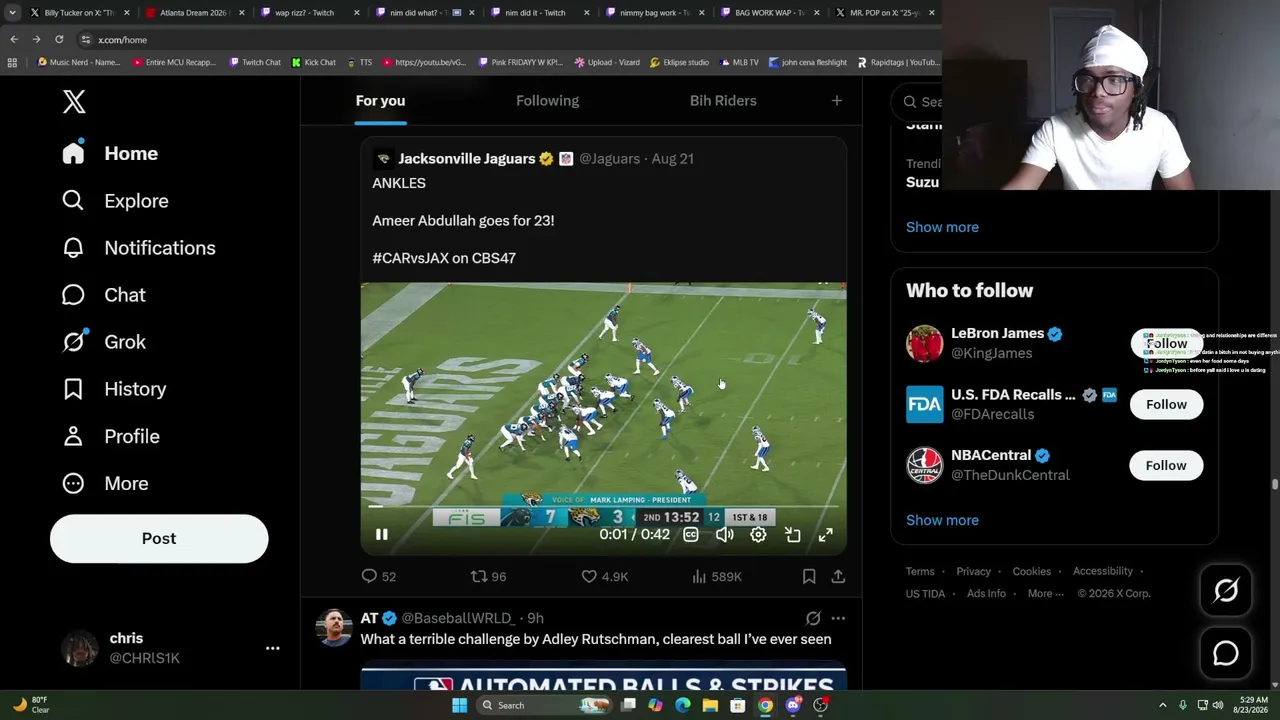Open the Accessibility footer link
This screenshot has height=720, width=1280.
click(x=1103, y=571)
